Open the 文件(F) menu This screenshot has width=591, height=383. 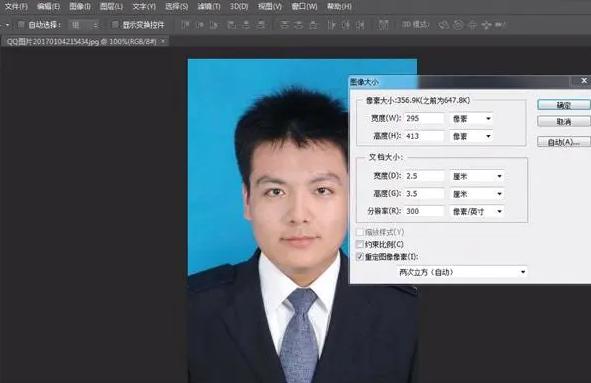(x=16, y=6)
